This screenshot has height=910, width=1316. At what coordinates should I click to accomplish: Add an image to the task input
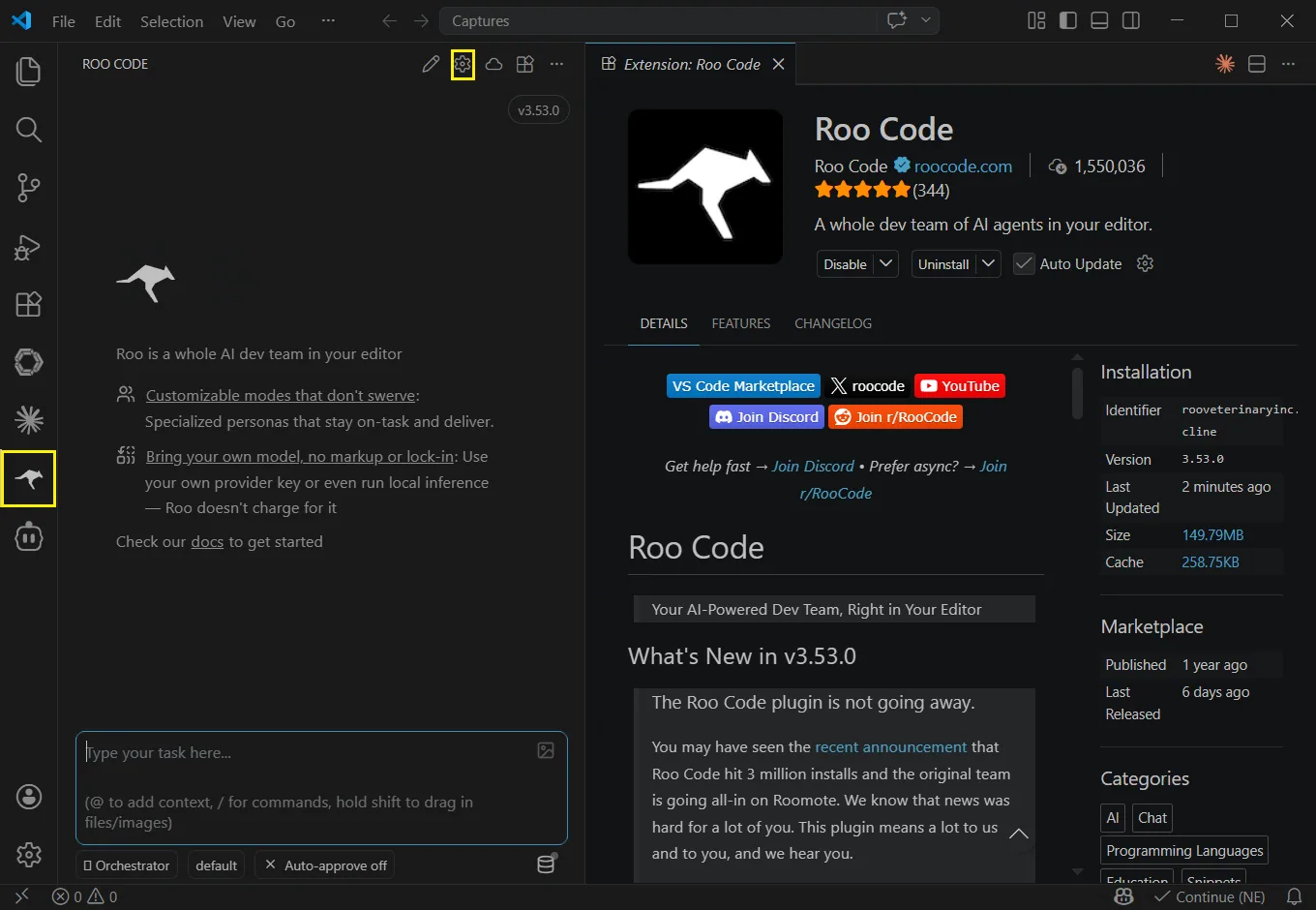[546, 750]
